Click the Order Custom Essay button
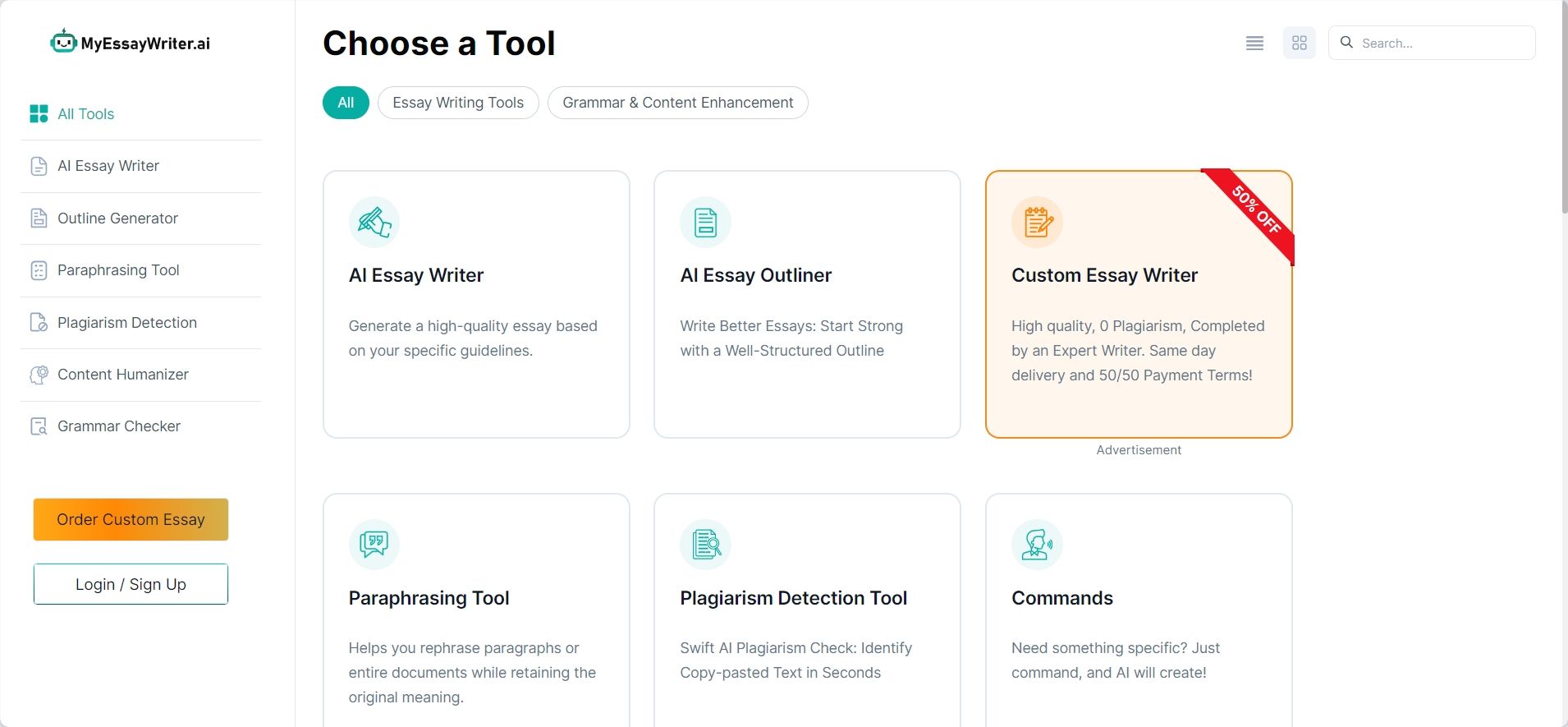Screen dimensions: 1568x727 pyautogui.click(x=131, y=519)
